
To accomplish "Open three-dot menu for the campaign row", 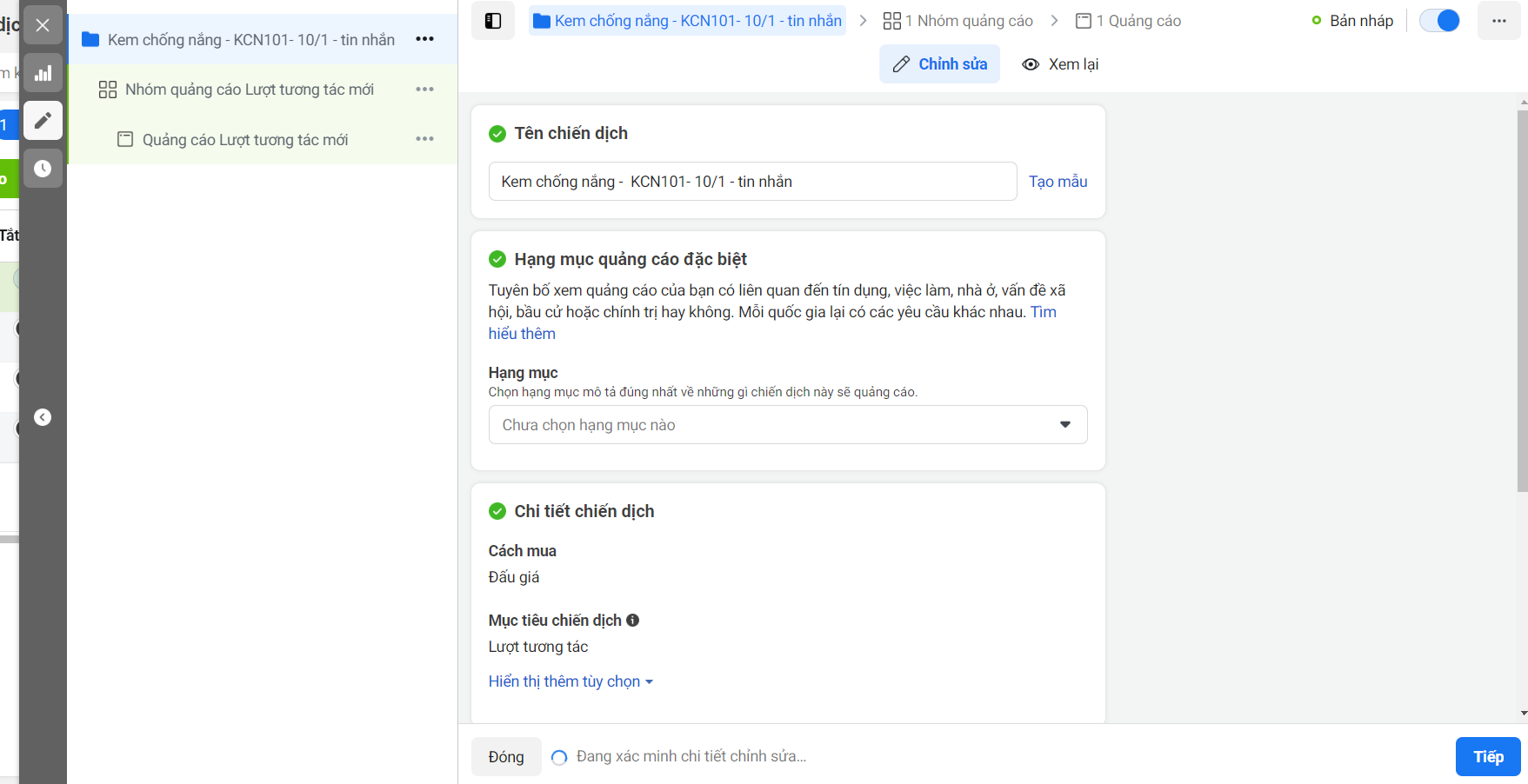I will point(424,39).
